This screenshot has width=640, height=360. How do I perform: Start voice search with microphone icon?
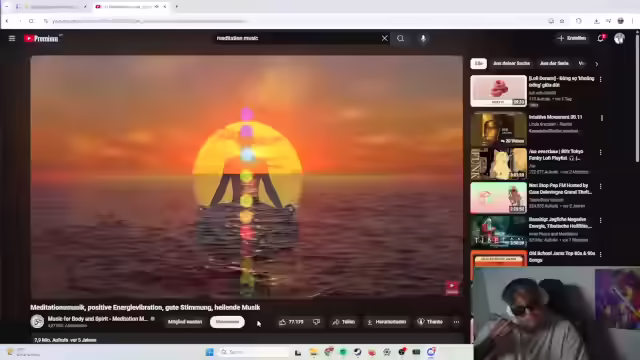[423, 38]
